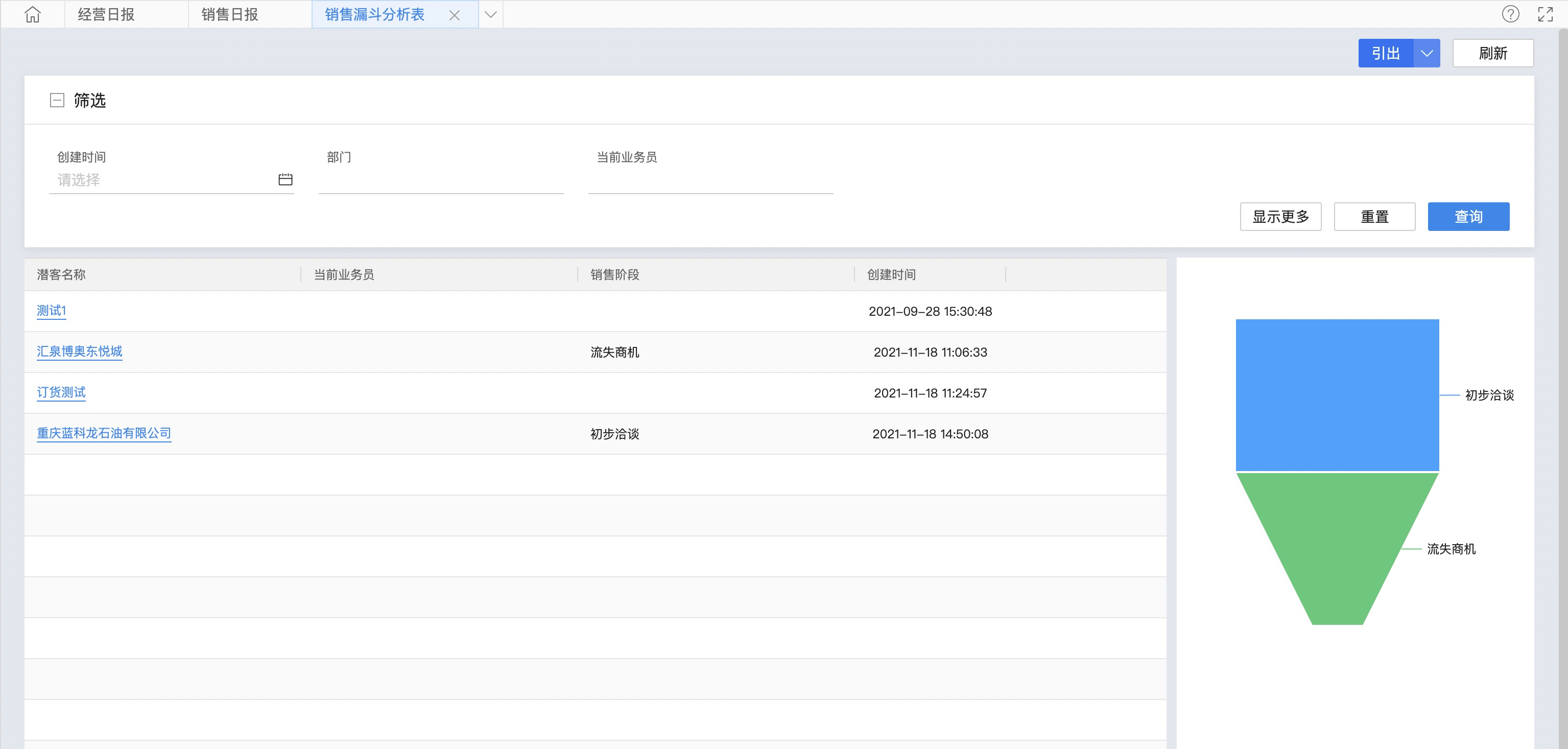Image resolution: width=1568 pixels, height=749 pixels.
Task: Reset filters with 重置 button
Action: coord(1374,217)
